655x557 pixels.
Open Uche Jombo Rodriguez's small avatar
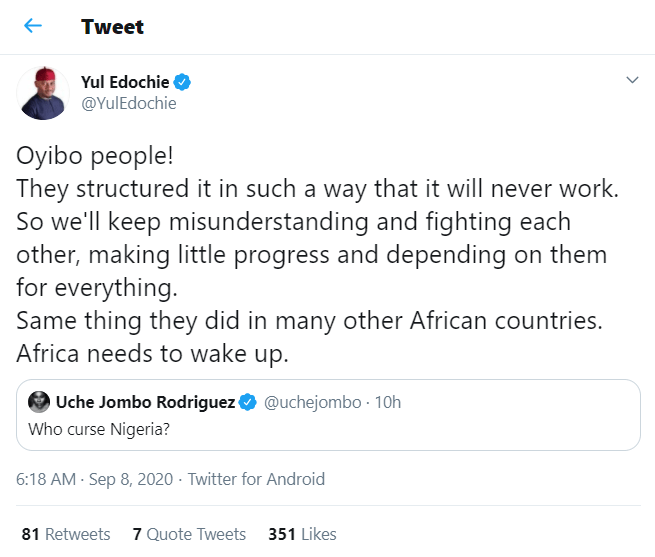(x=40, y=403)
